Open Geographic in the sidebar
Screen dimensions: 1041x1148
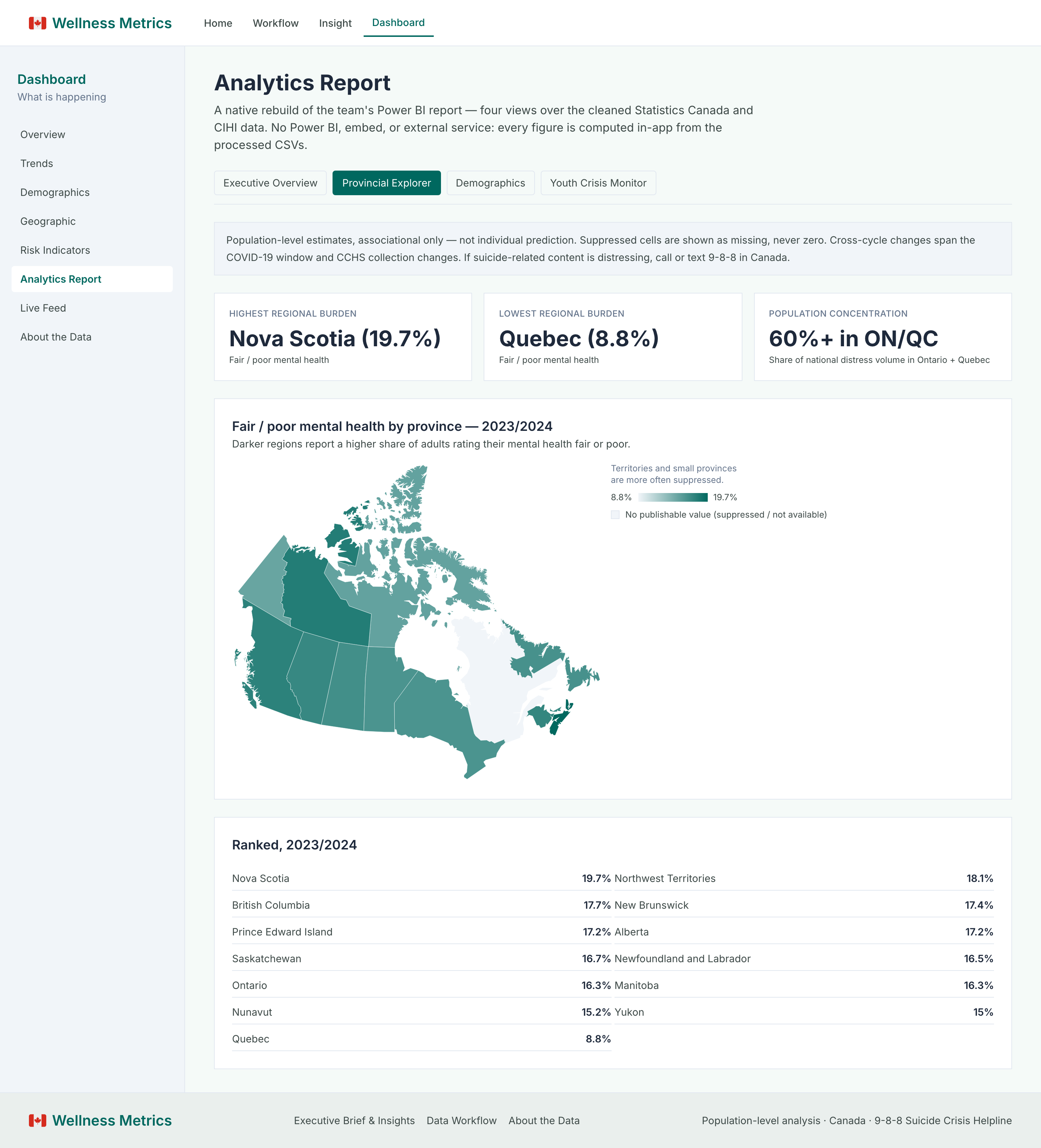click(92, 222)
